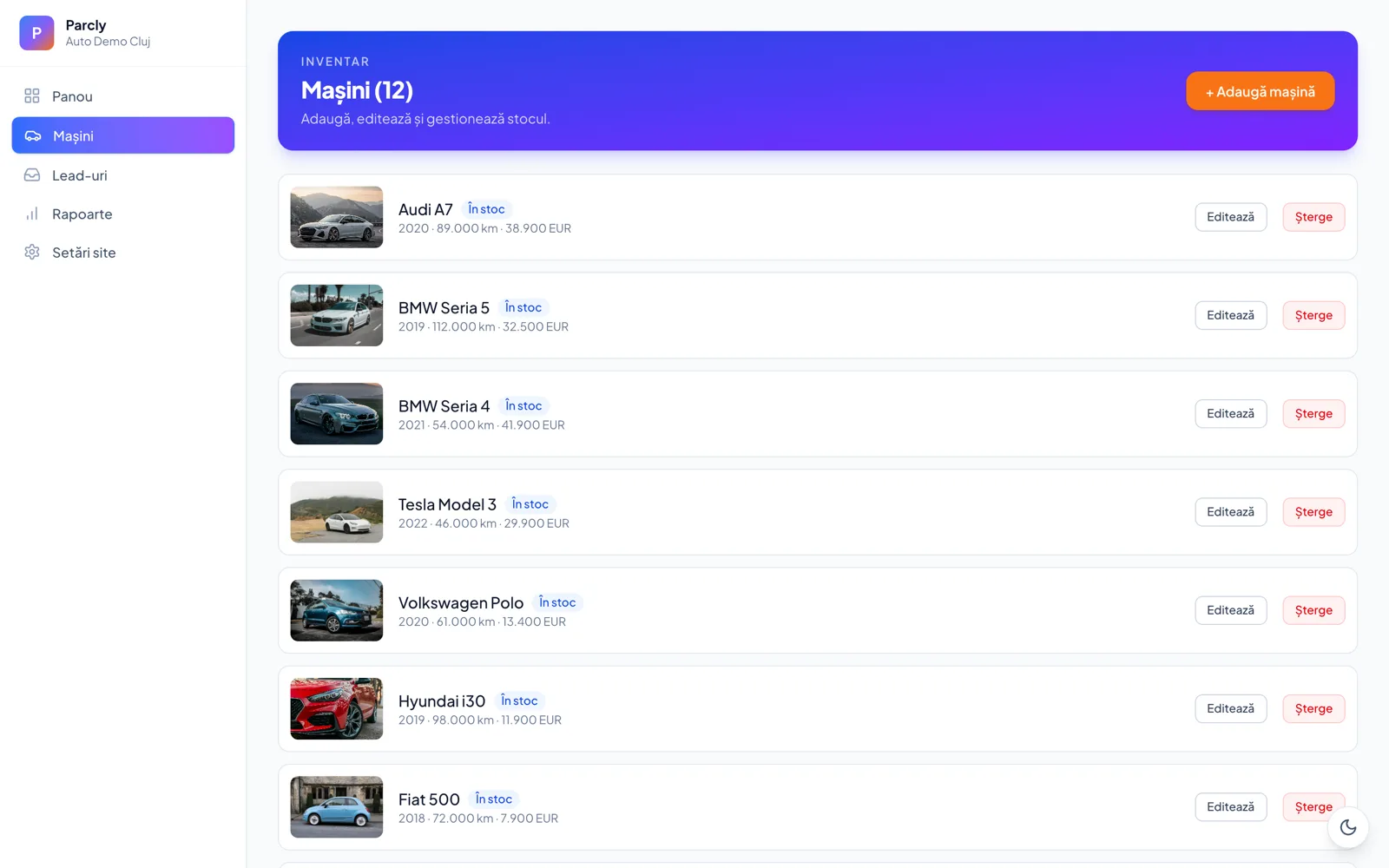Viewport: 1389px width, 868px height.
Task: Edit the Audi A7 listing
Action: click(1231, 217)
